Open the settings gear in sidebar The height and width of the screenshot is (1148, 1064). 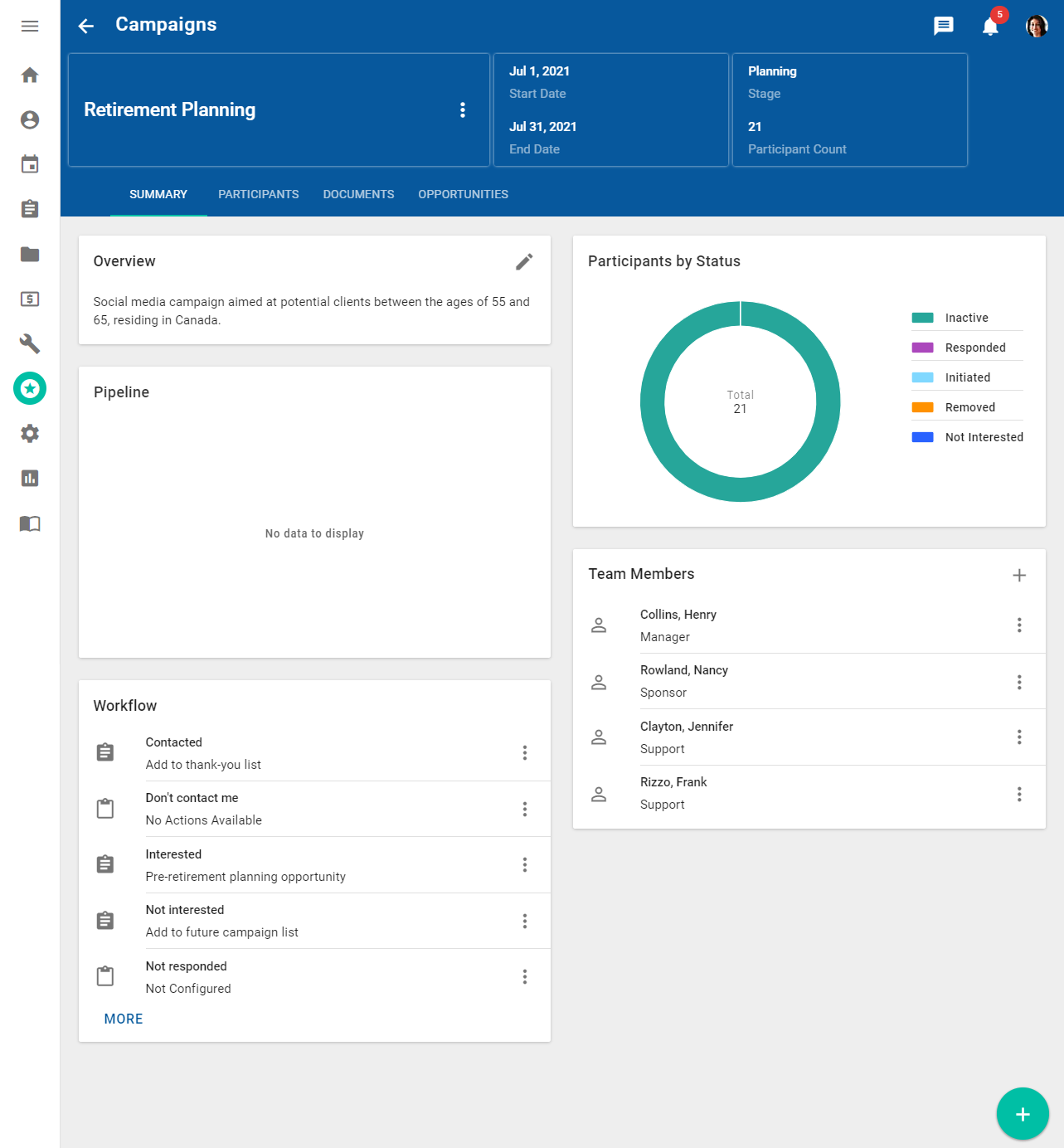click(30, 433)
